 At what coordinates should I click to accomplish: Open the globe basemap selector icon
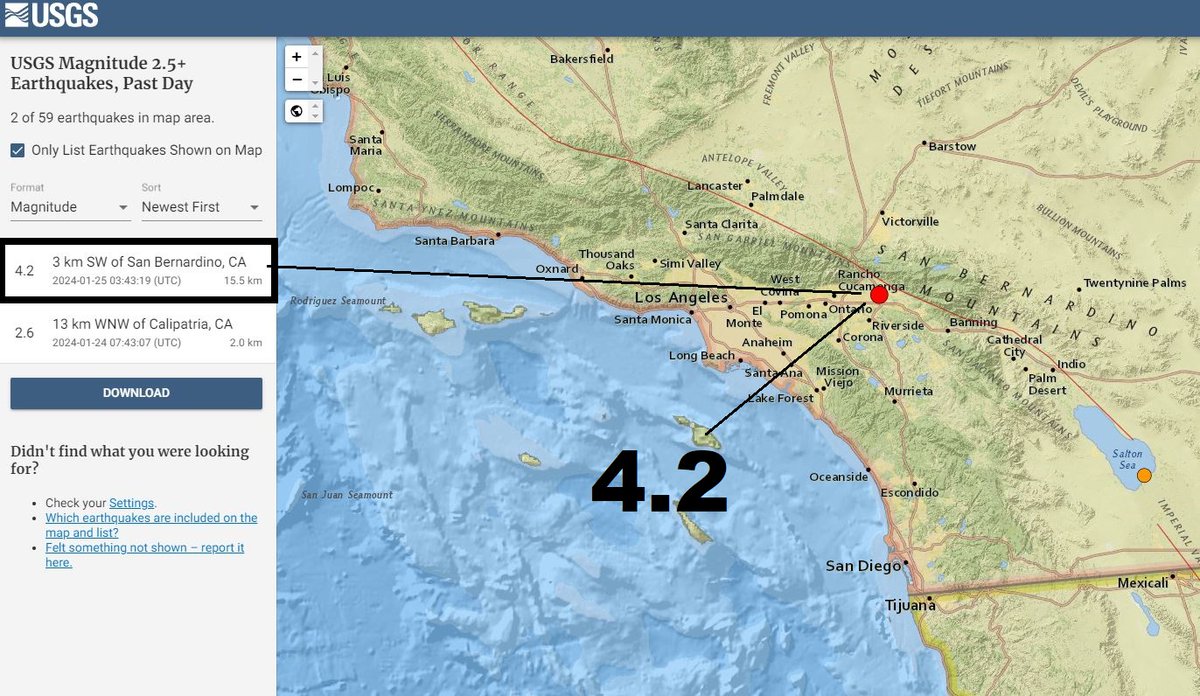coord(296,110)
